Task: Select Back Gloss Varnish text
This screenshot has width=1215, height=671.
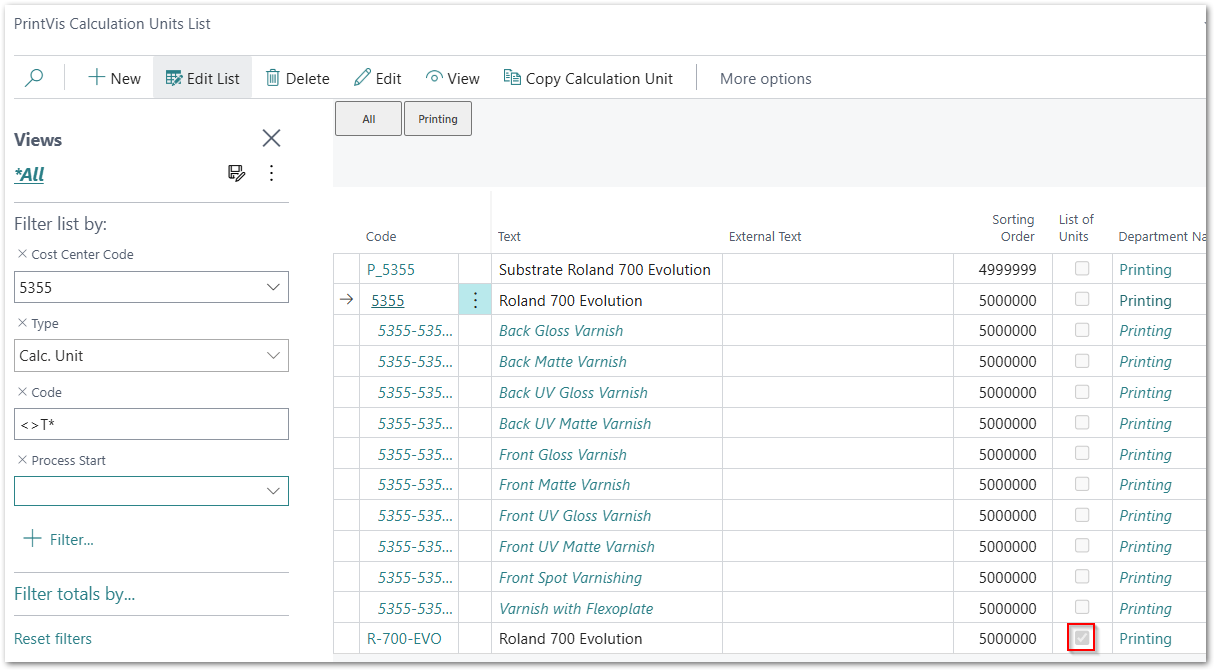Action: 561,331
